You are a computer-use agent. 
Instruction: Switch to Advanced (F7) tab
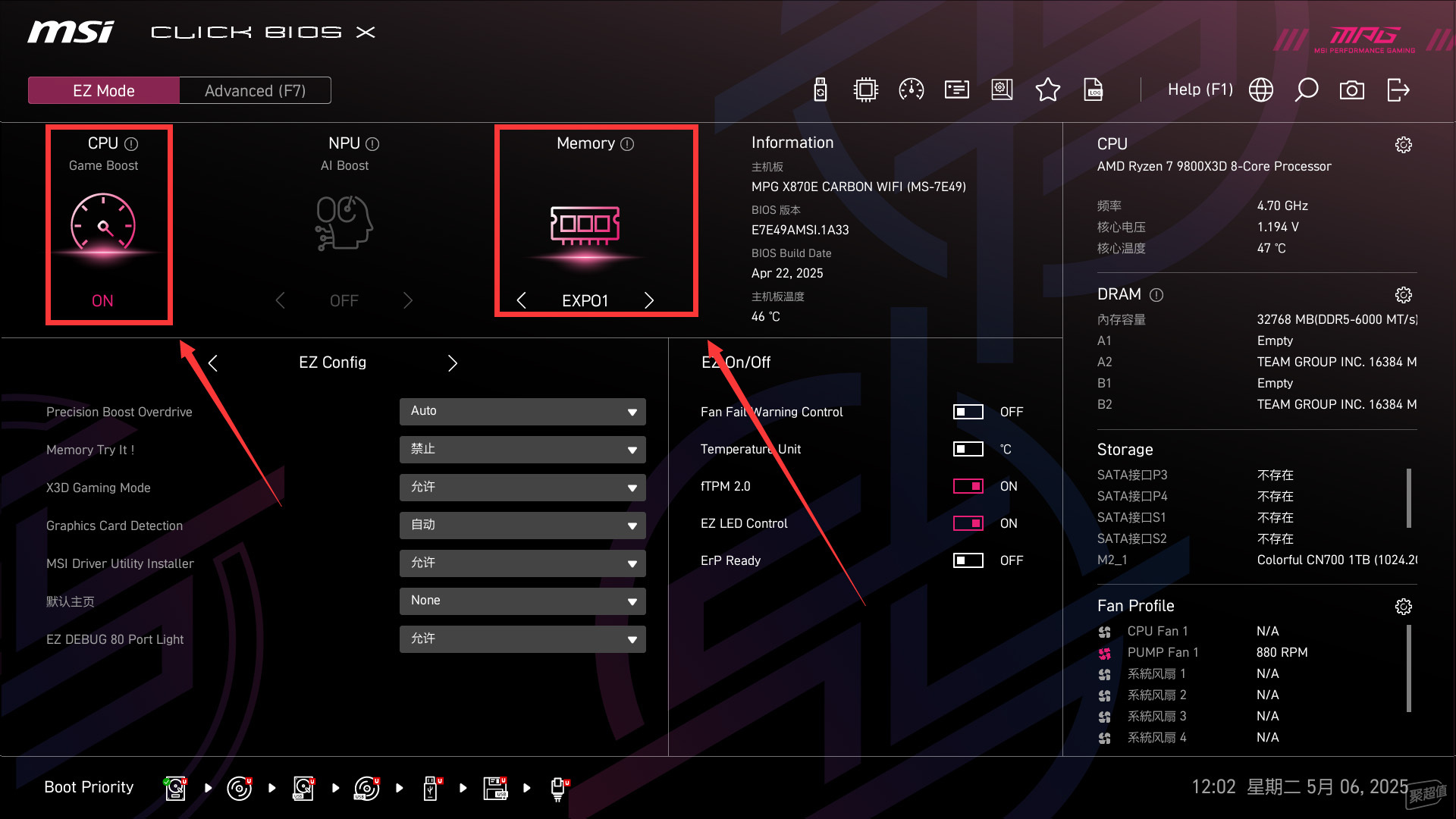click(255, 90)
